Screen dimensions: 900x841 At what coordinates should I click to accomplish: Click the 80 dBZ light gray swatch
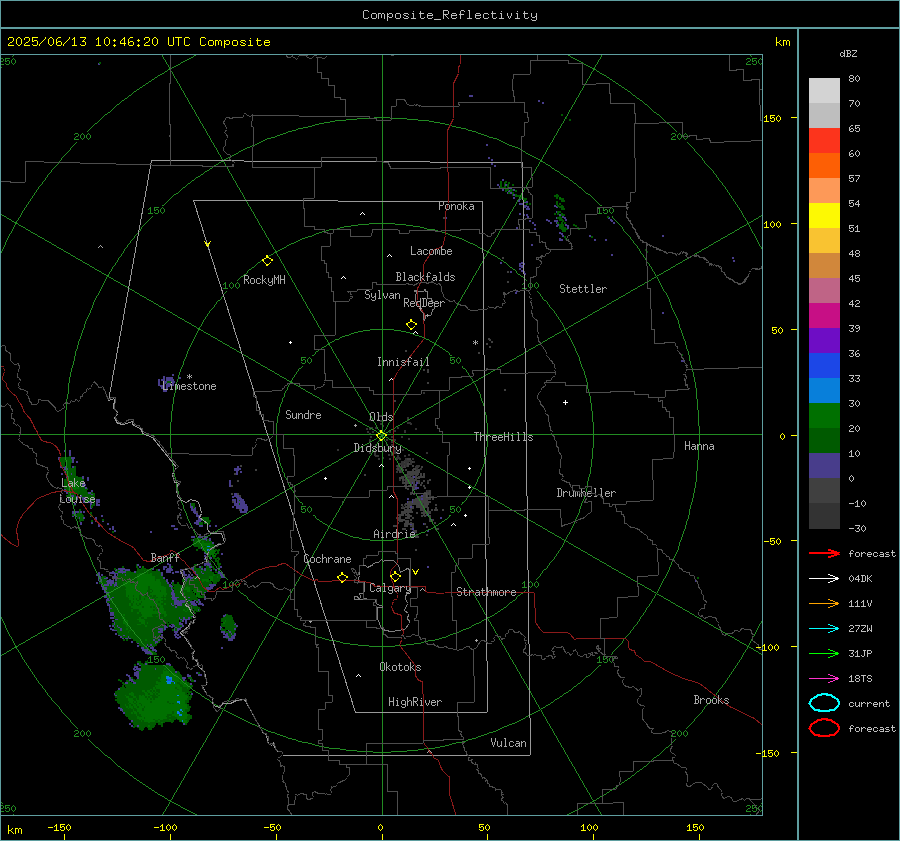click(x=824, y=90)
